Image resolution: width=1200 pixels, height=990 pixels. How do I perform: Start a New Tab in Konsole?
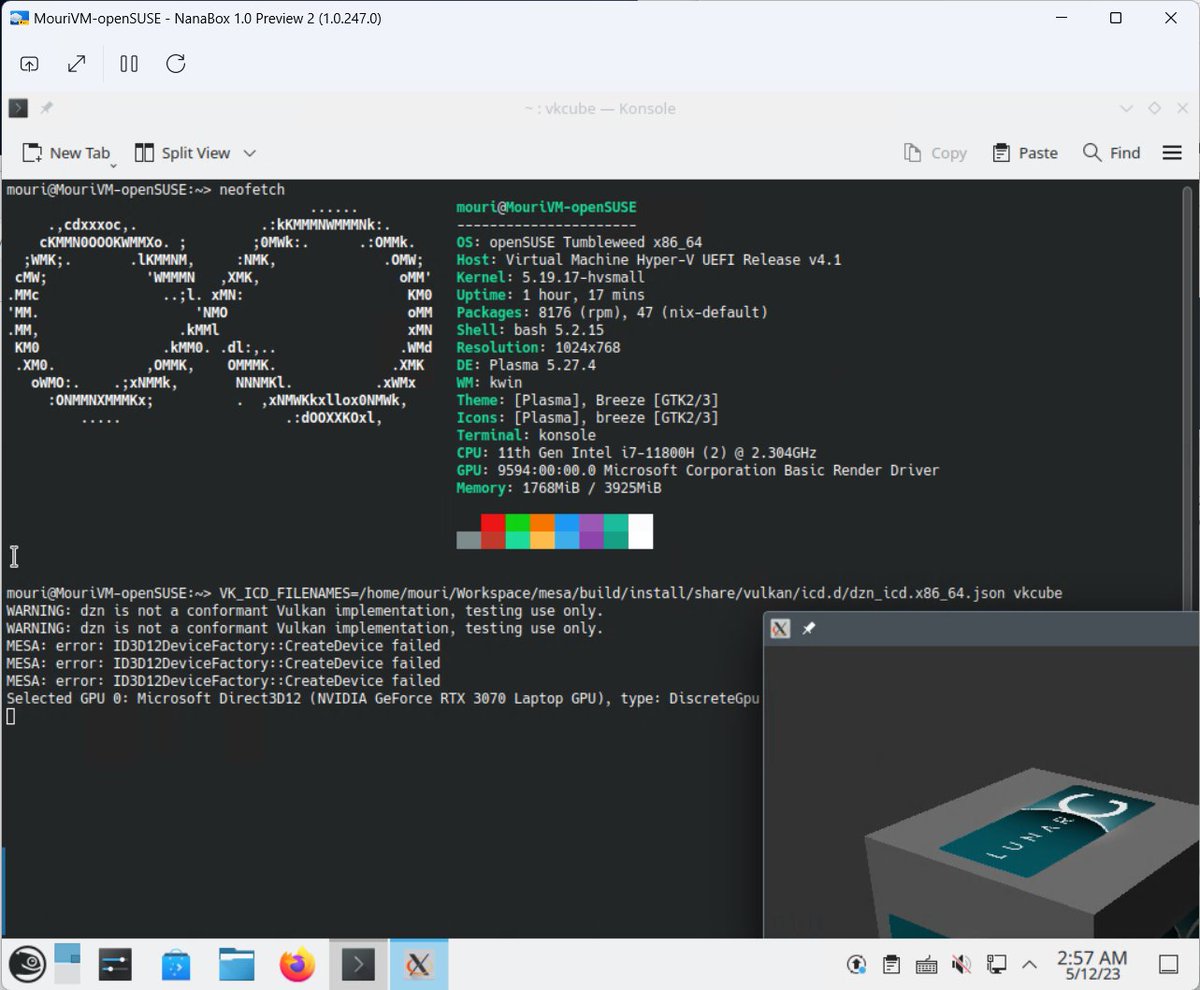pos(66,152)
